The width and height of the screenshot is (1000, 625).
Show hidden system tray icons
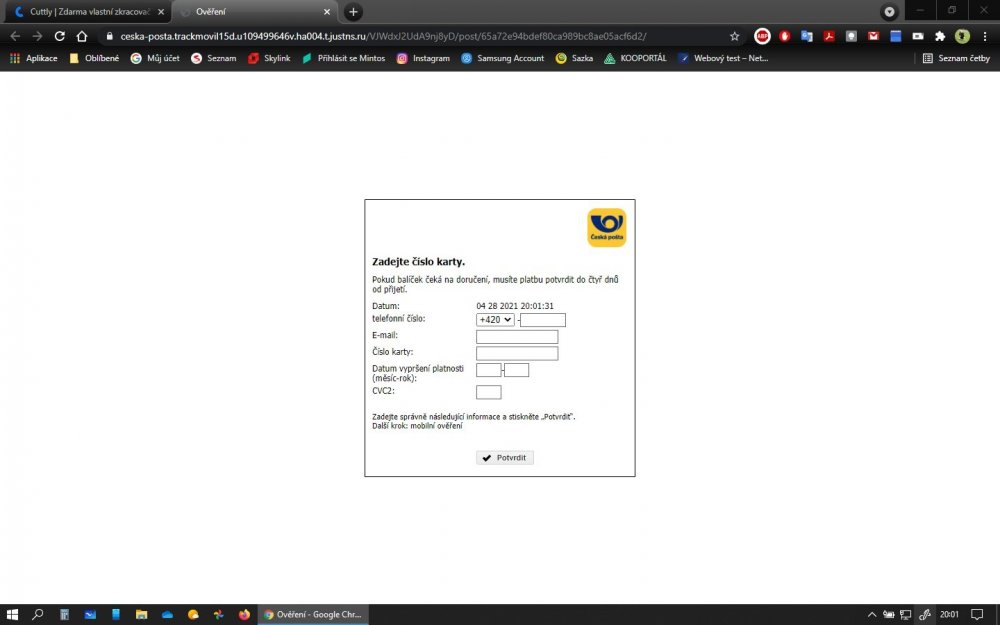(872, 615)
